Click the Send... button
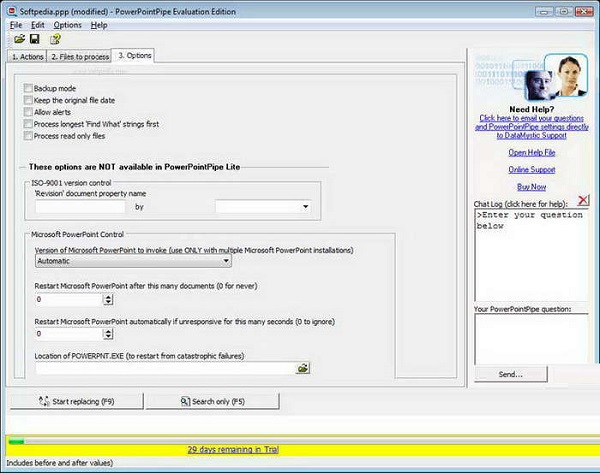This screenshot has height=473, width=600. click(x=511, y=374)
